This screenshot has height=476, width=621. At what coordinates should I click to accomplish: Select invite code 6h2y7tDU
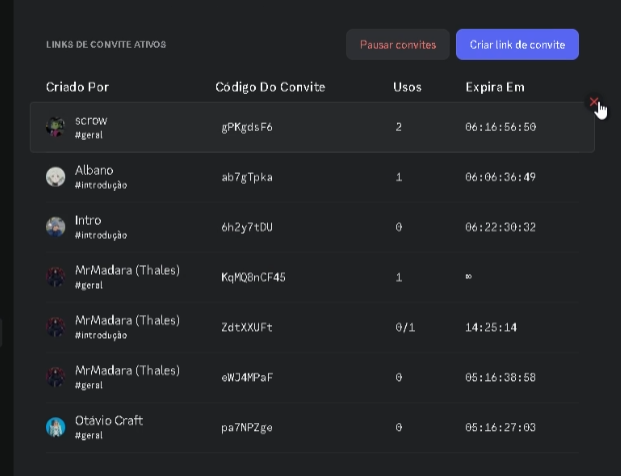247,227
